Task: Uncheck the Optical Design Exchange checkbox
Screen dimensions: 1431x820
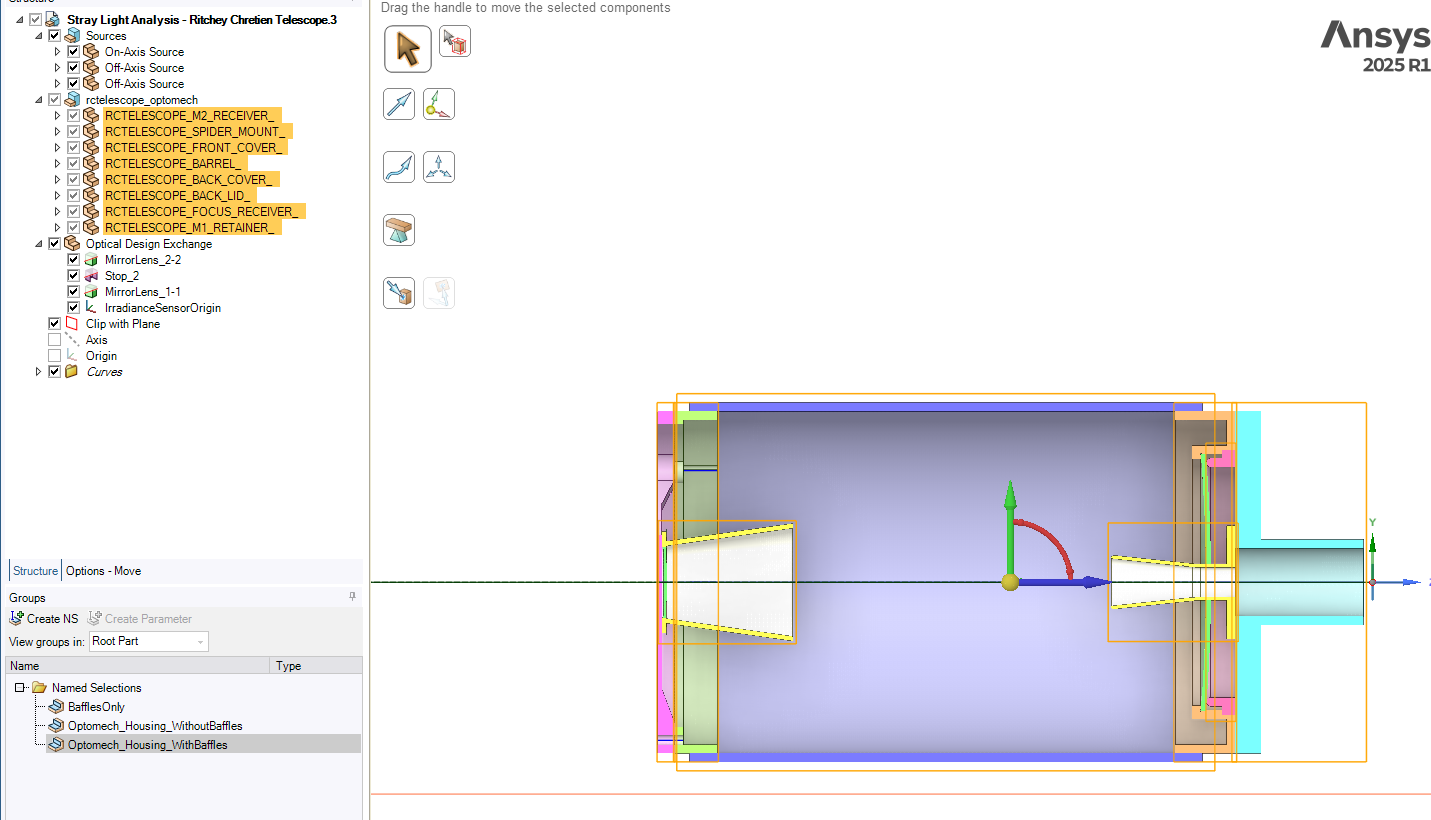Action: coord(54,244)
